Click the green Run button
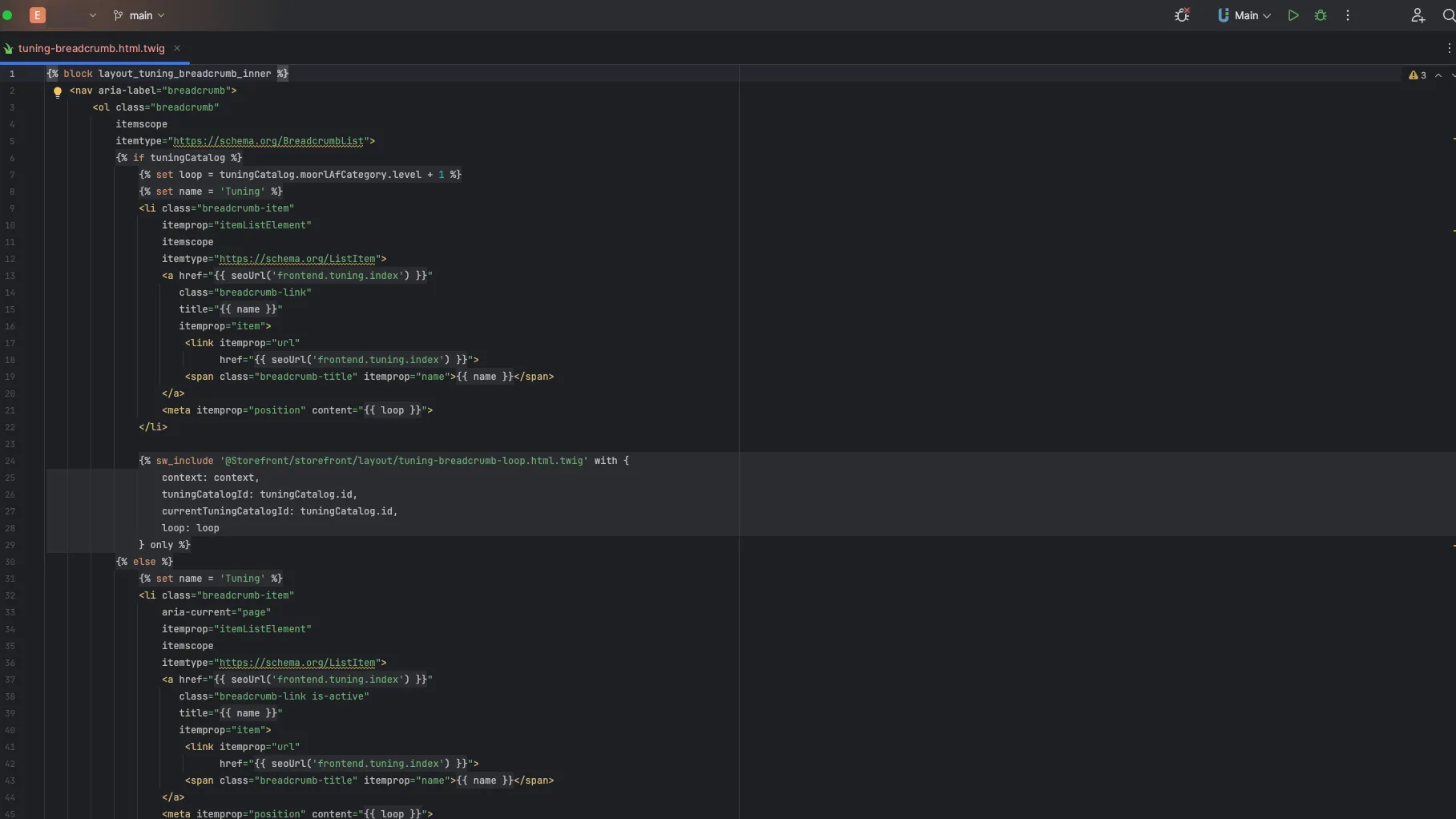 pos(1293,15)
